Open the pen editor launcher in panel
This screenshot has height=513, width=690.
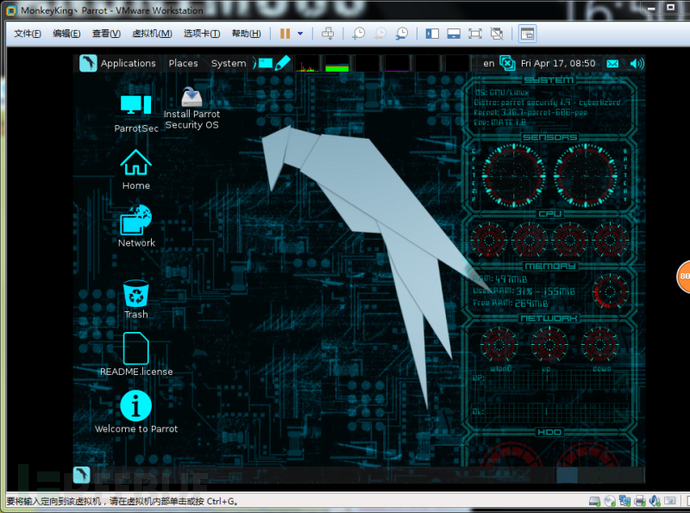283,63
